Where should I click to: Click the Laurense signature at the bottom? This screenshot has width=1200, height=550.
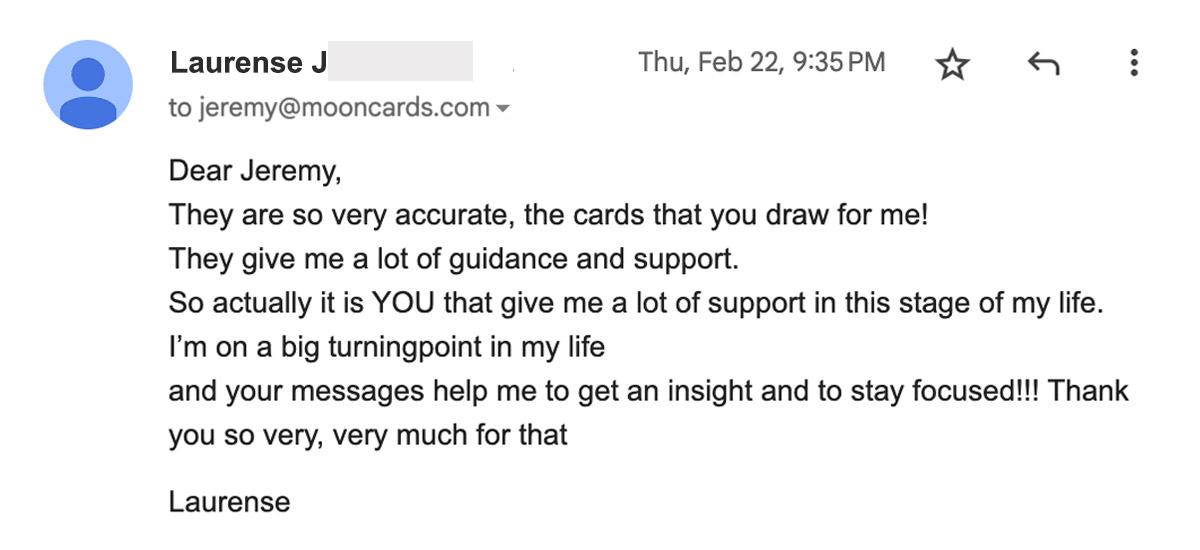230,500
